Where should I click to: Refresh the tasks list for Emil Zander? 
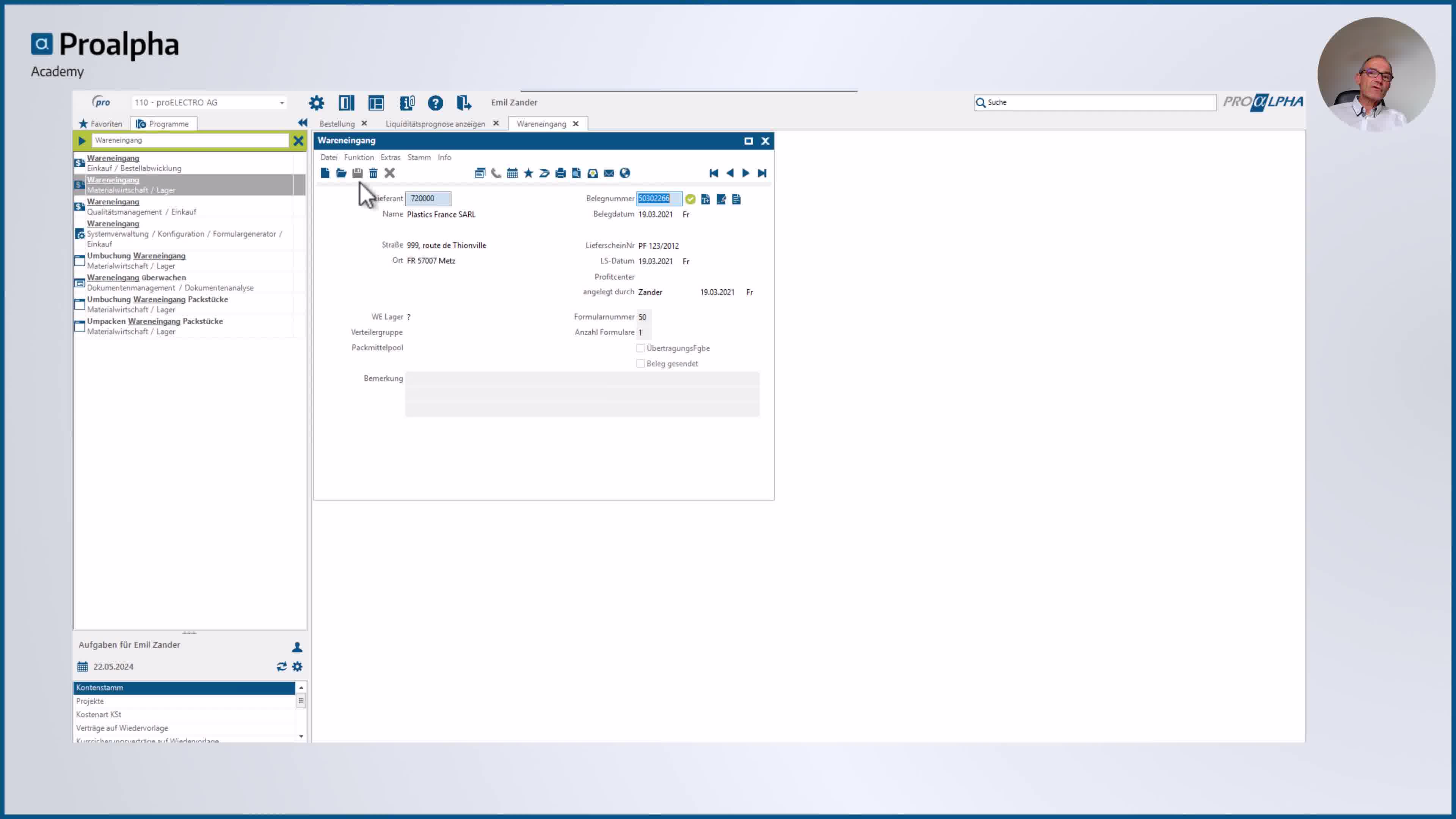pos(281,667)
